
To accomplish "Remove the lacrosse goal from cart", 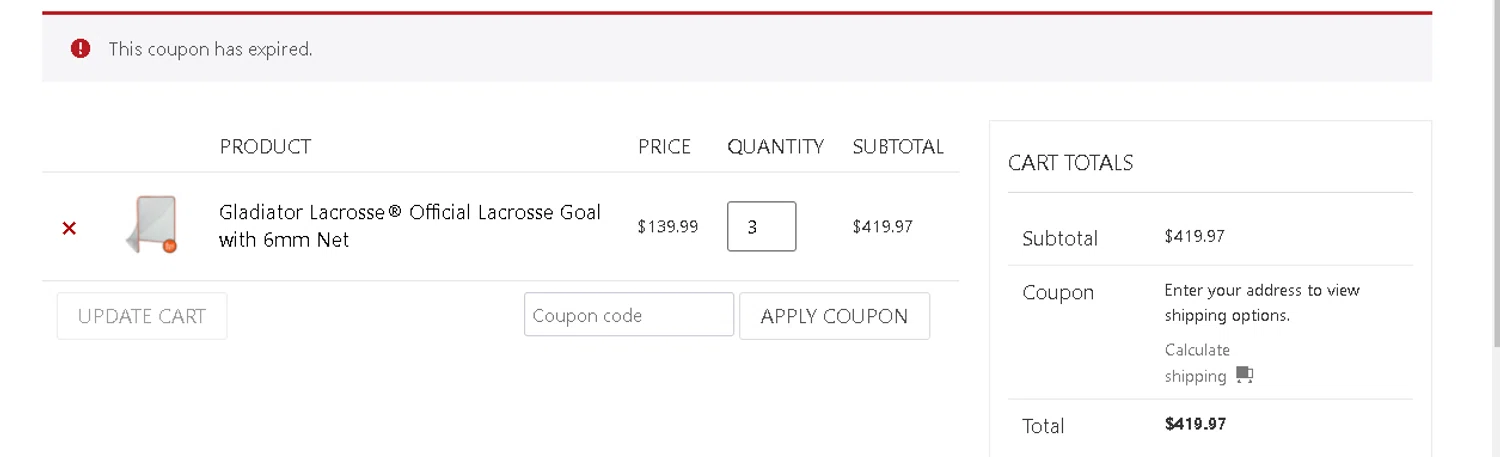I will (x=69, y=228).
